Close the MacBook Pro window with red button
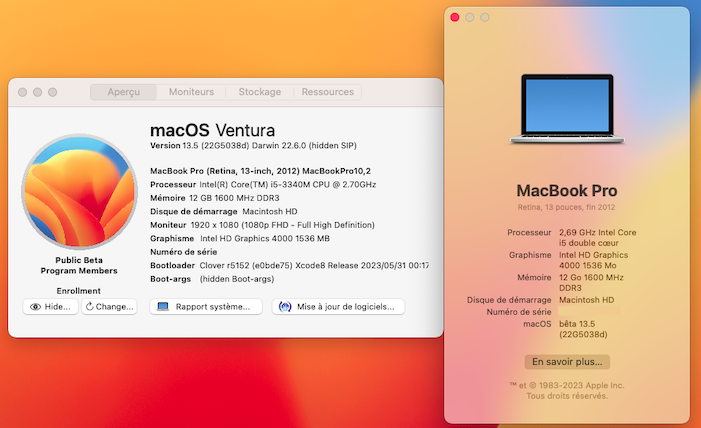The height and width of the screenshot is (428, 701). [x=455, y=17]
